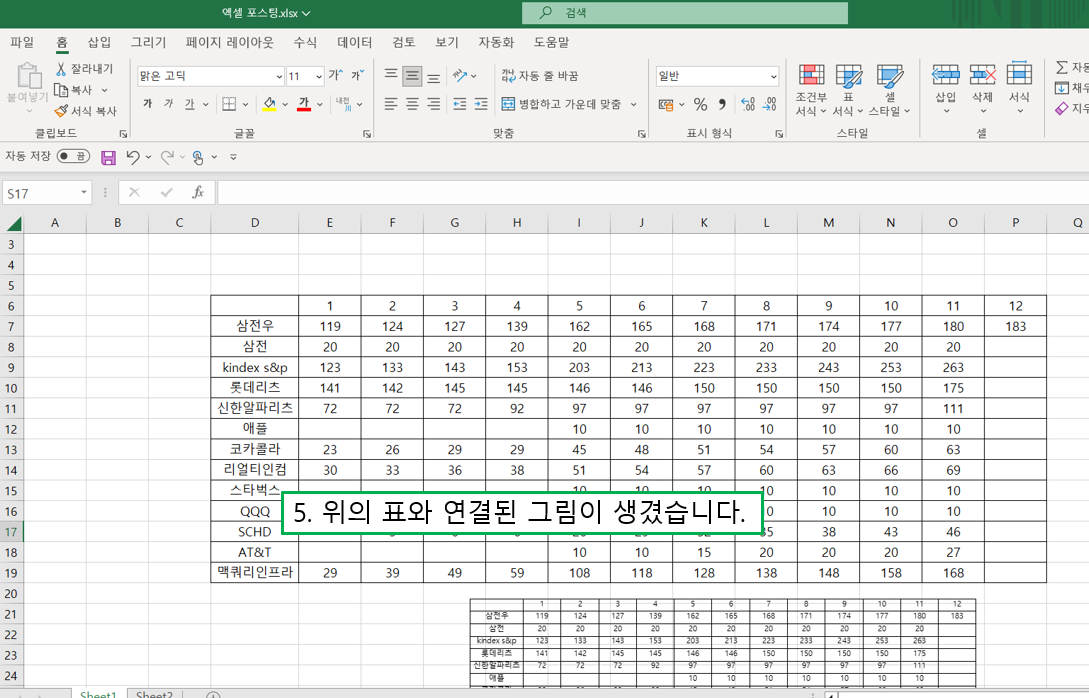
Task: Increase font size with the larger 가 icon
Action: click(x=335, y=75)
